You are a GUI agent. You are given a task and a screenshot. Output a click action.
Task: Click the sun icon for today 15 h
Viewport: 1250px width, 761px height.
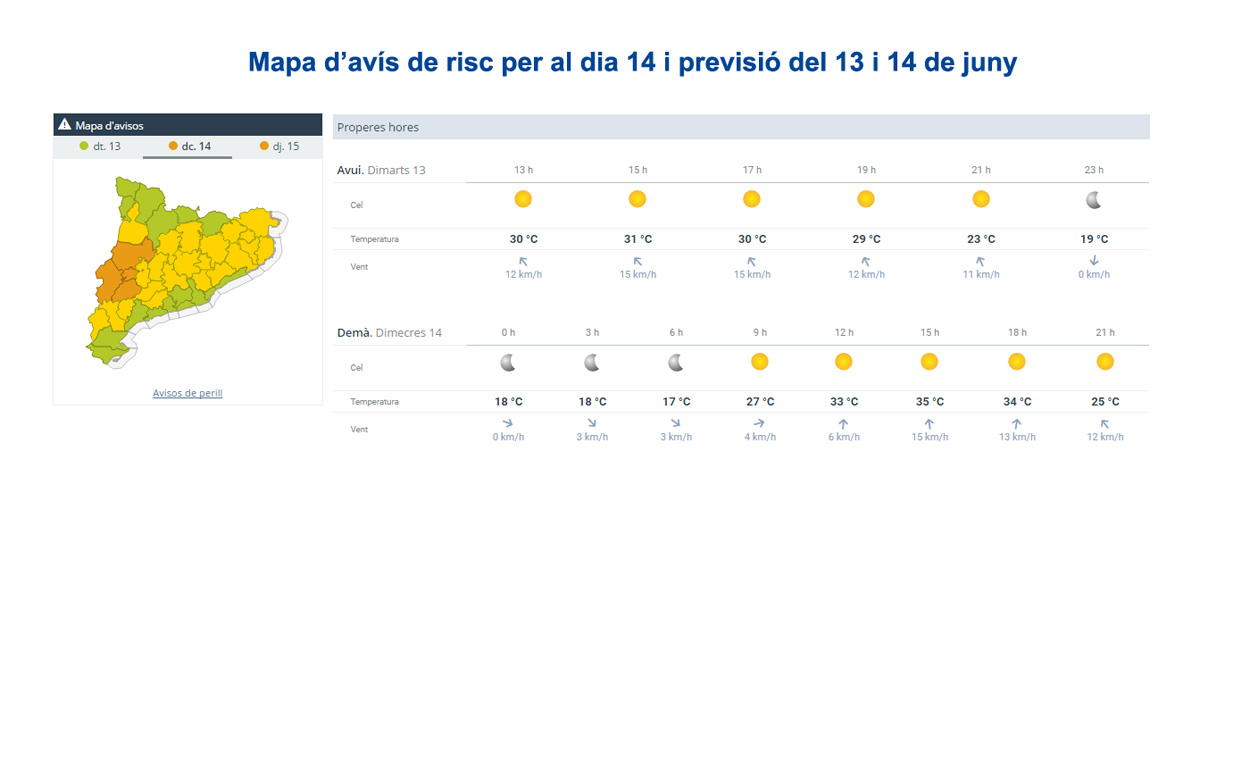pyautogui.click(x=637, y=199)
